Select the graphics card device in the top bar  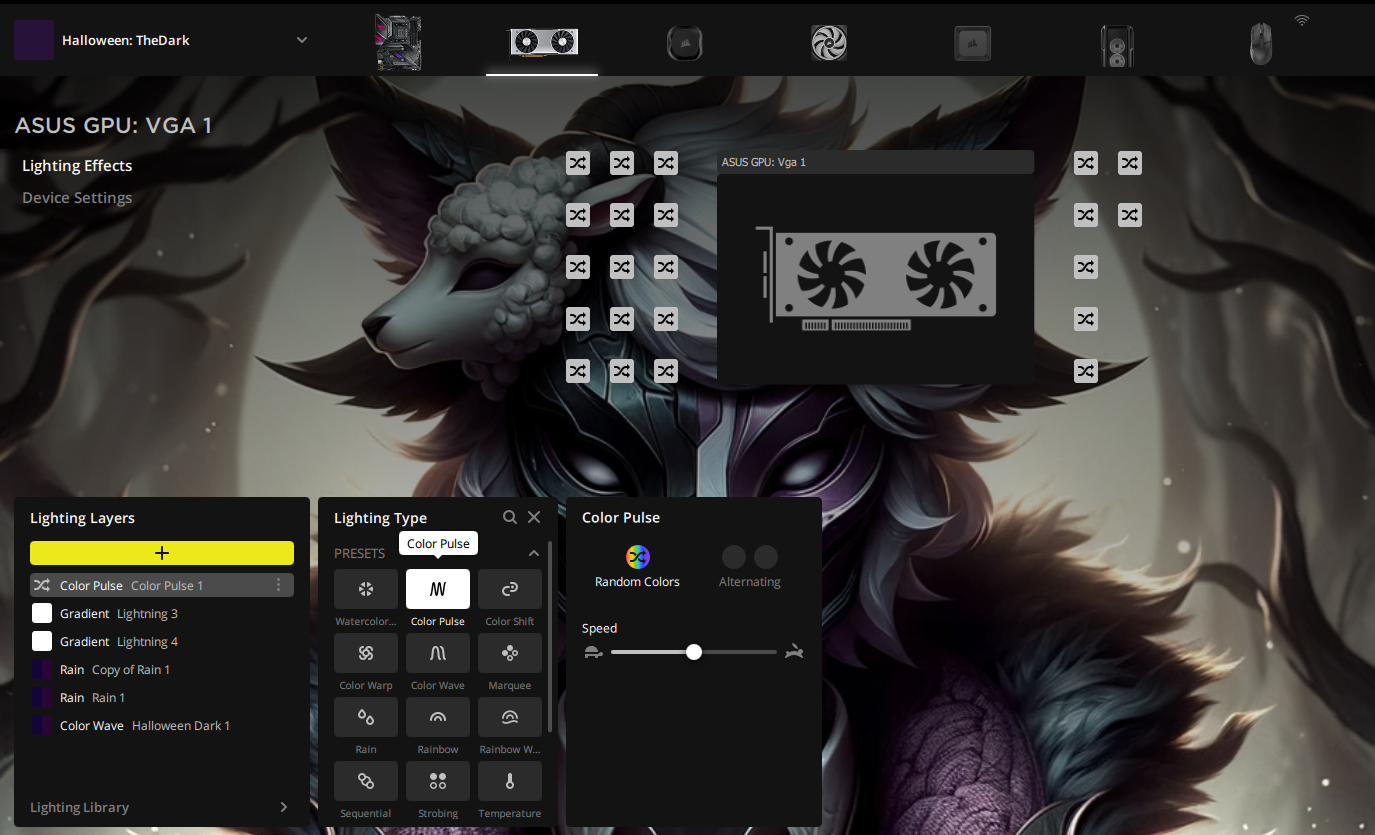[542, 42]
